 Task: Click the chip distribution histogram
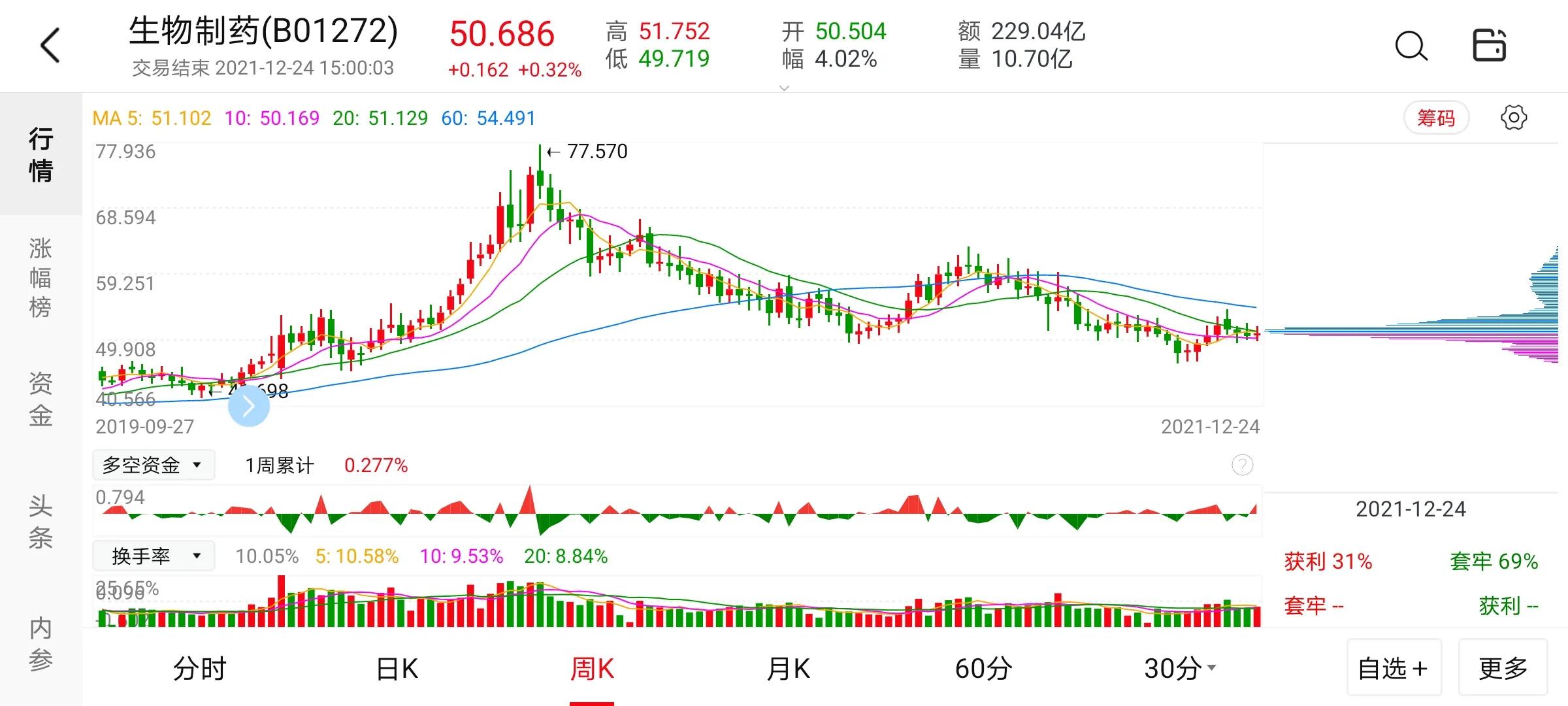pyautogui.click(x=1411, y=305)
